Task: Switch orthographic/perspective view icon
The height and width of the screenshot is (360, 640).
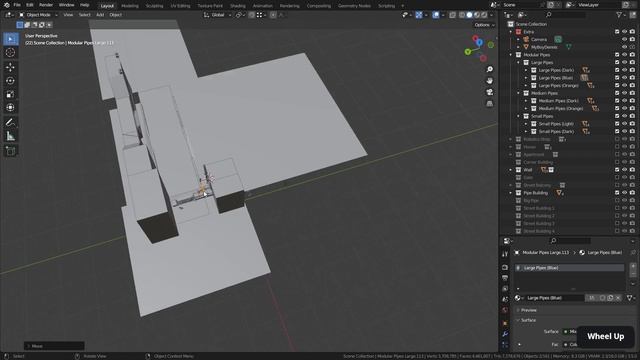Action: pos(489,104)
